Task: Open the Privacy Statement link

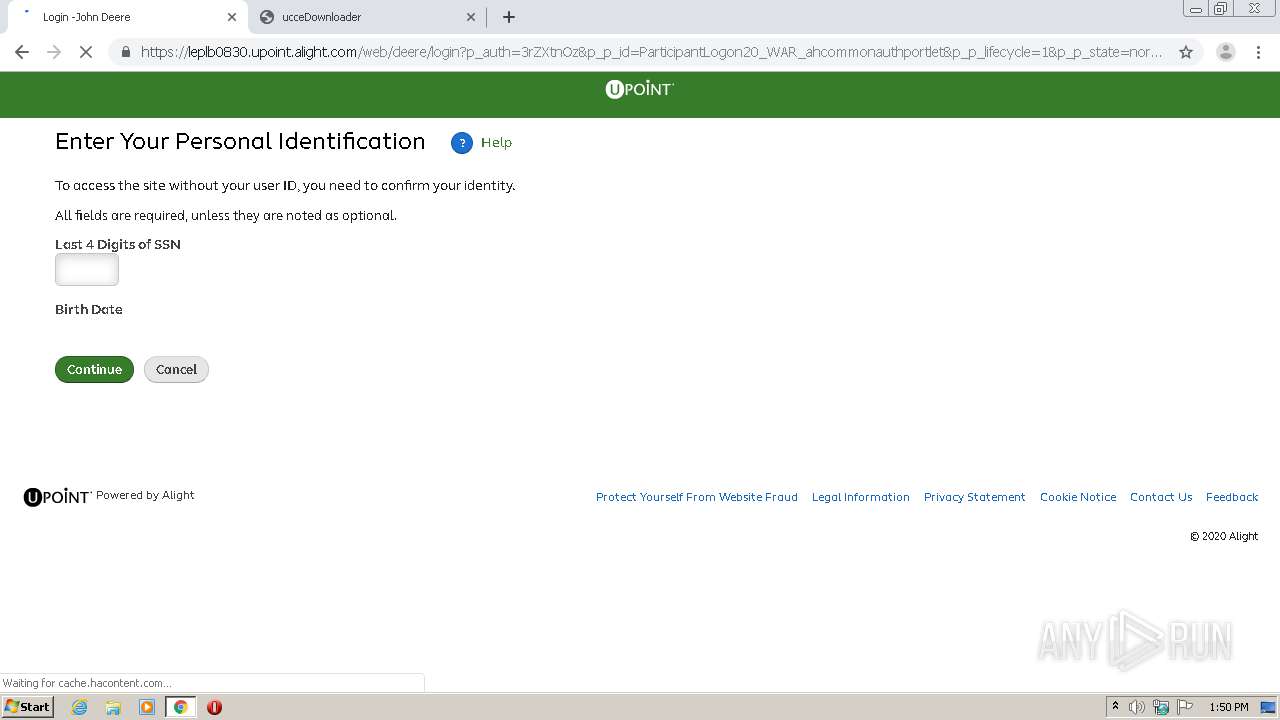Action: [975, 497]
